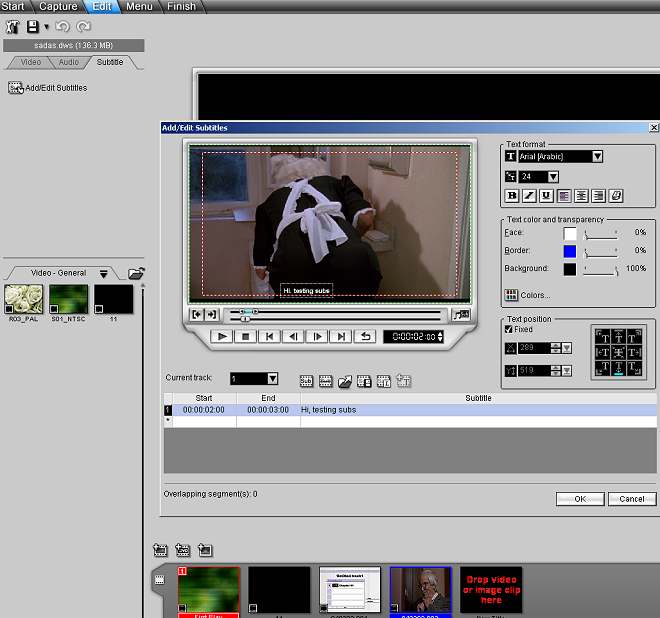Click the Background transparency slider

(600, 270)
